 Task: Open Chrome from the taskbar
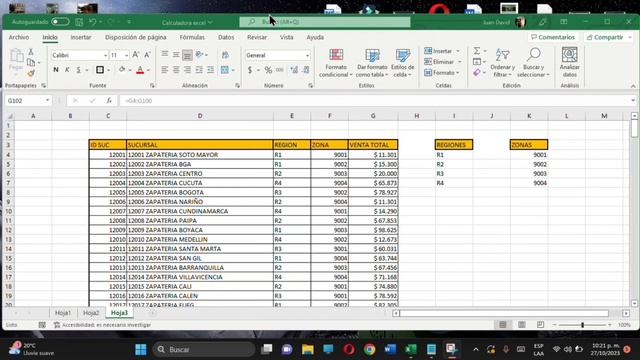pyautogui.click(x=369, y=349)
